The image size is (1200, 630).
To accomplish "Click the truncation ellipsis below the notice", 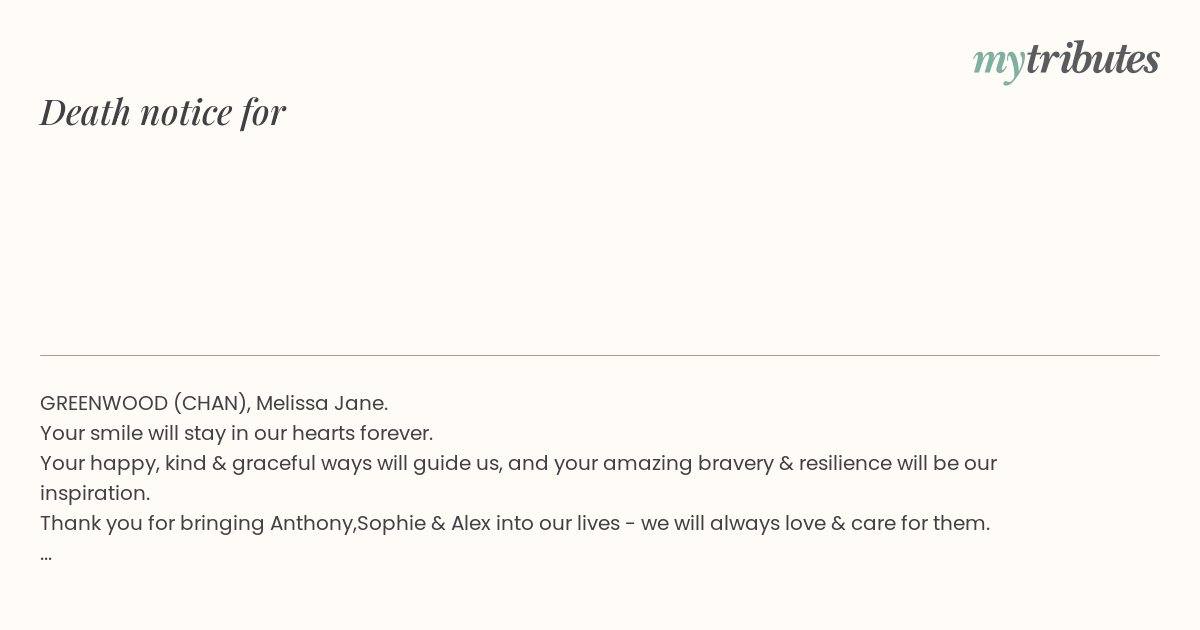I will click(x=46, y=554).
